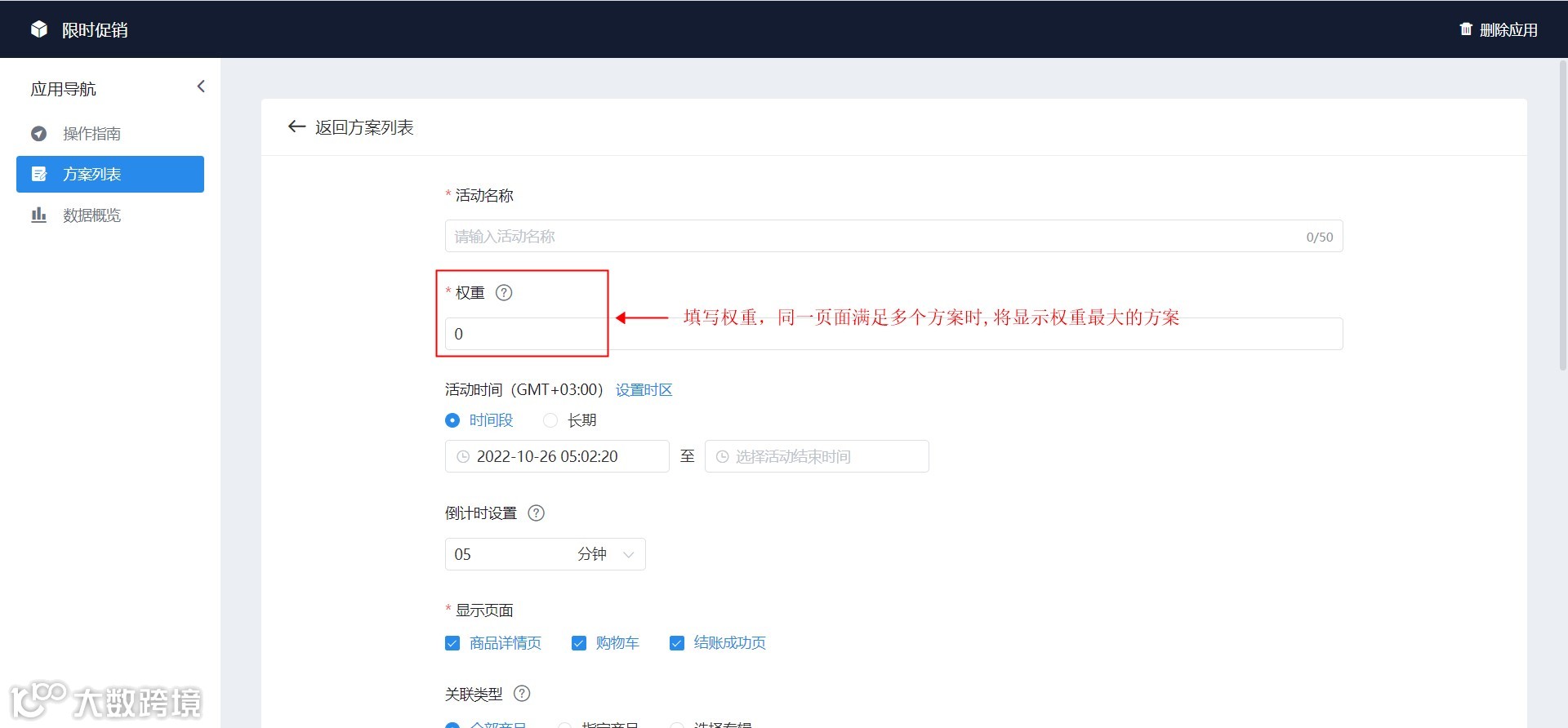Click the 限时促销 cube app icon

(39, 29)
